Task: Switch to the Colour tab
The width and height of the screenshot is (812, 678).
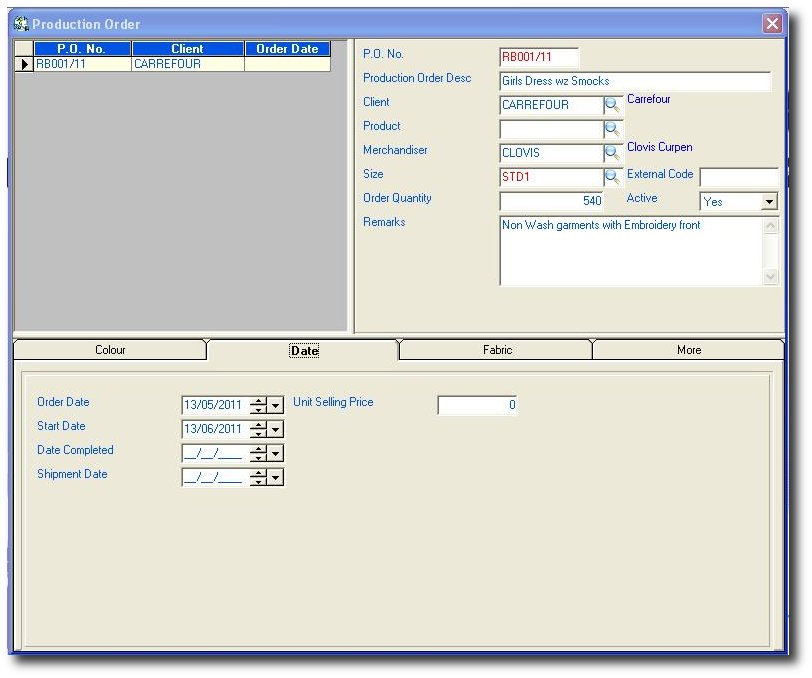Action: point(110,350)
